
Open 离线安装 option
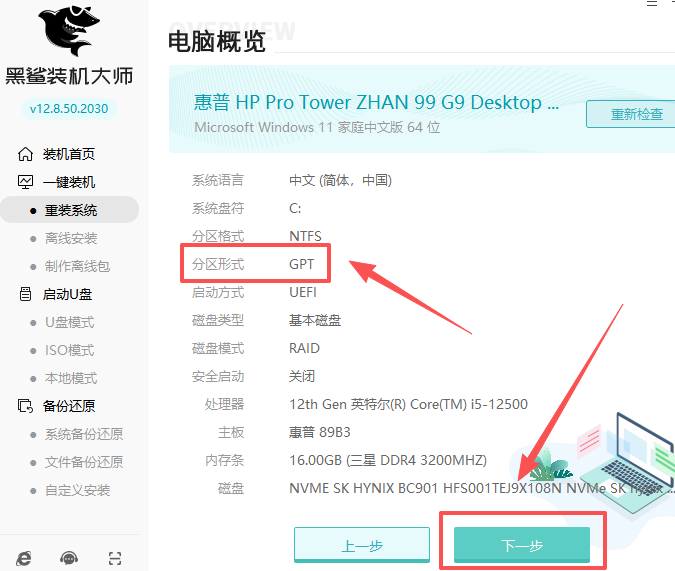[x=71, y=238]
